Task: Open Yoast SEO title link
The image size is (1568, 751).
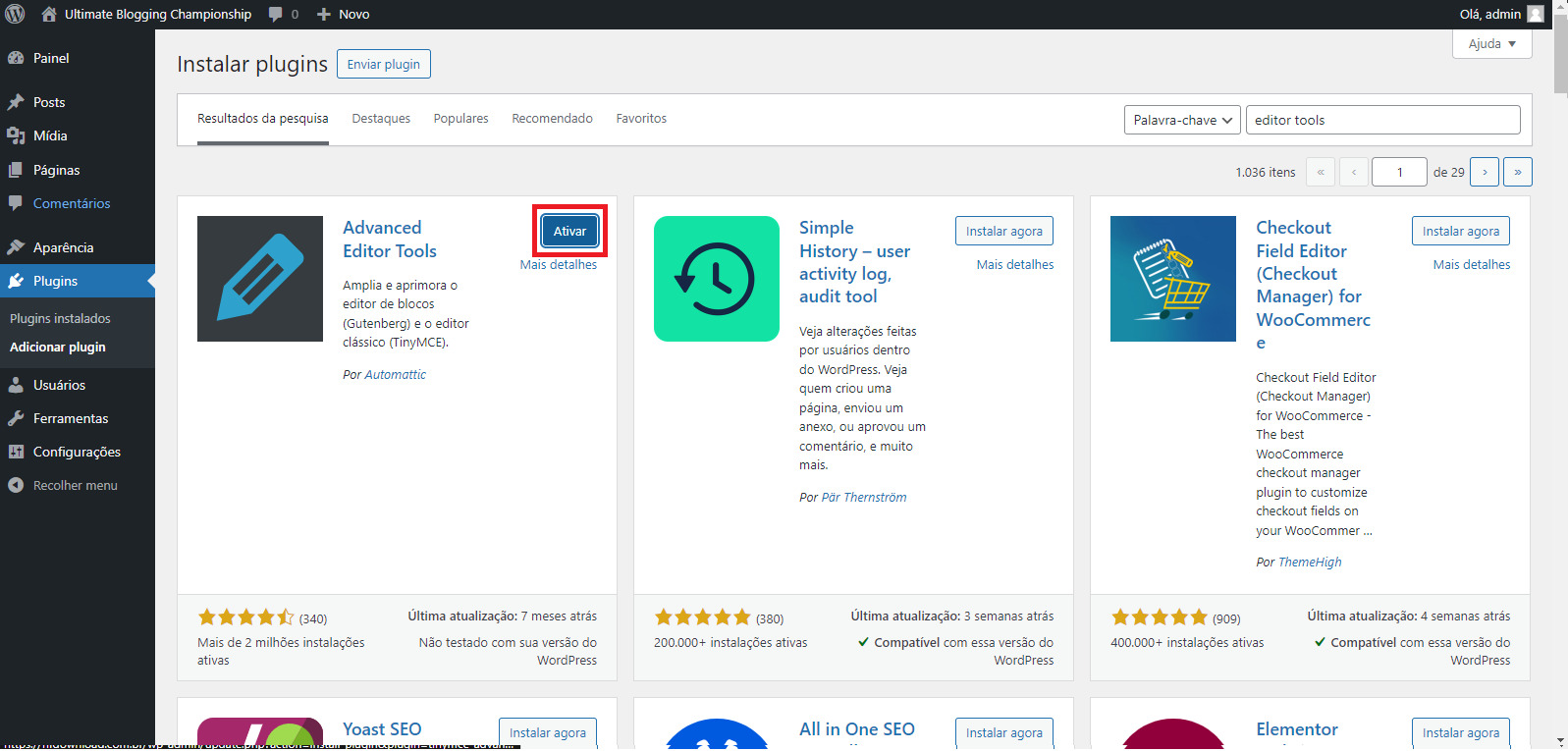Action: pos(382,729)
